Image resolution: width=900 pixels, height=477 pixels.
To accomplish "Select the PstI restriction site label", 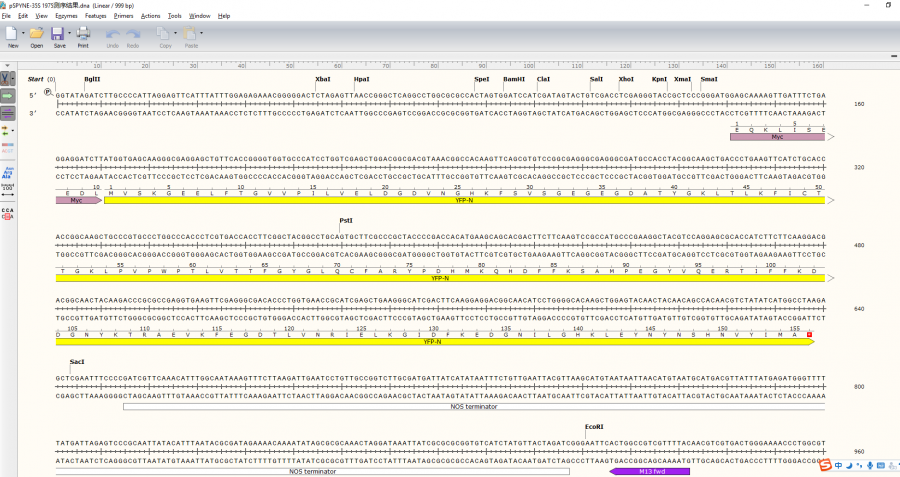I will pyautogui.click(x=346, y=220).
